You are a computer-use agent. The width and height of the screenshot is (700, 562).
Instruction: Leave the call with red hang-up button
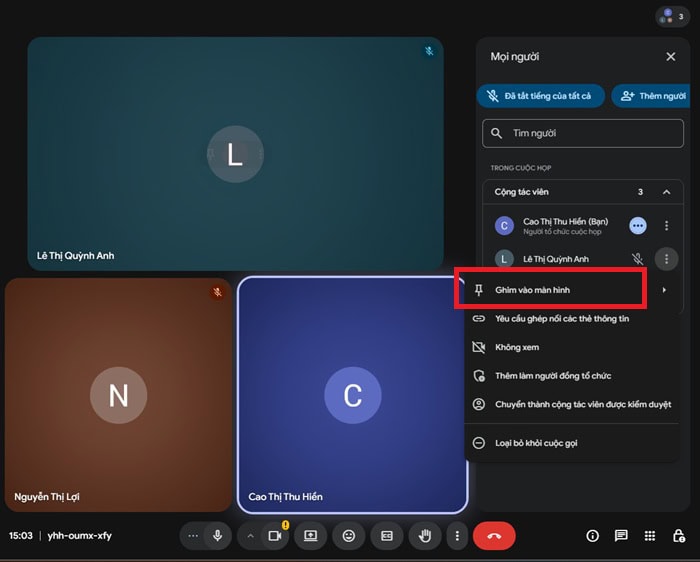tap(494, 535)
